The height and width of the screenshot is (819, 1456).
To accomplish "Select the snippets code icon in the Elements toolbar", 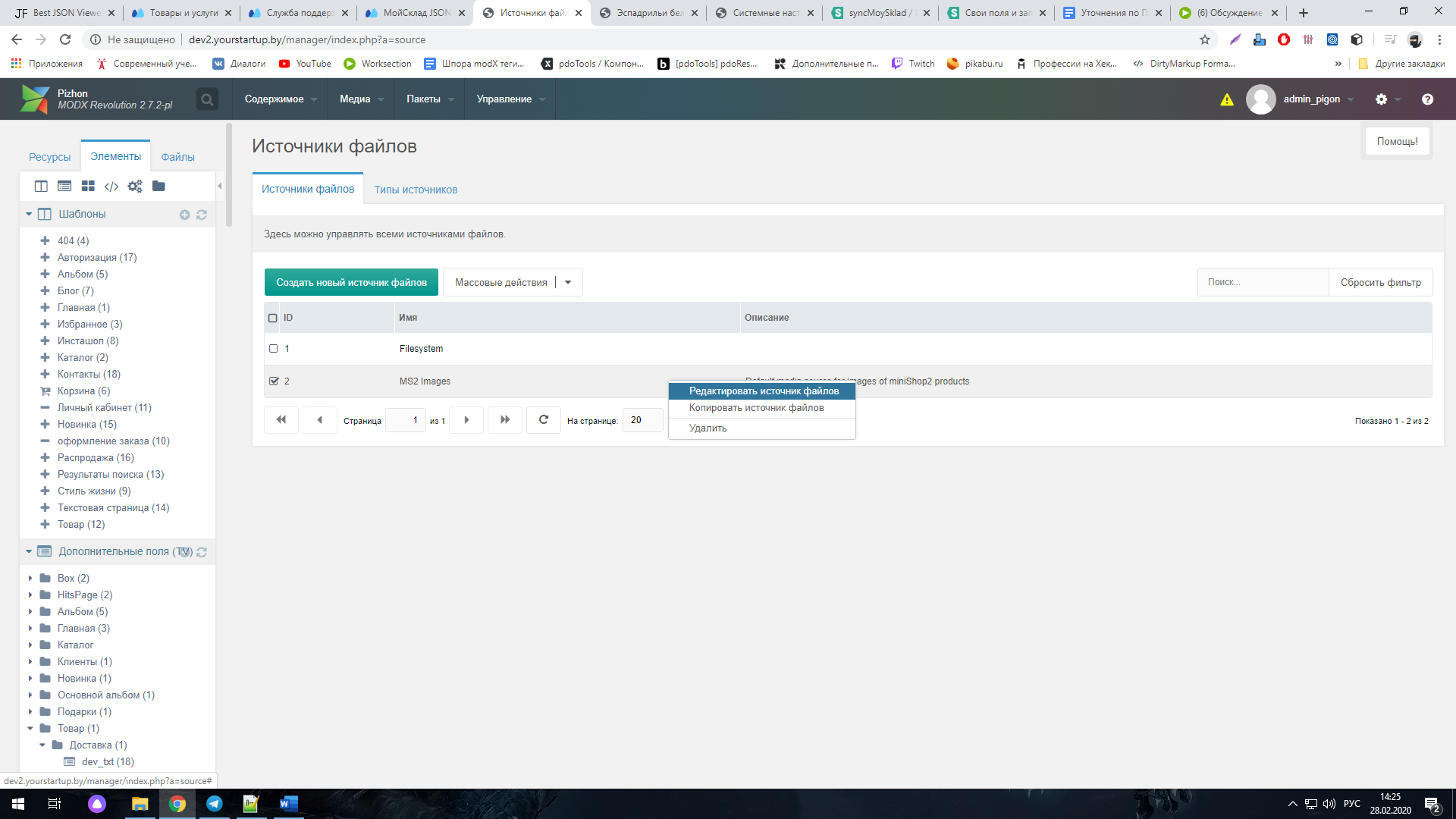I will pyautogui.click(x=111, y=187).
